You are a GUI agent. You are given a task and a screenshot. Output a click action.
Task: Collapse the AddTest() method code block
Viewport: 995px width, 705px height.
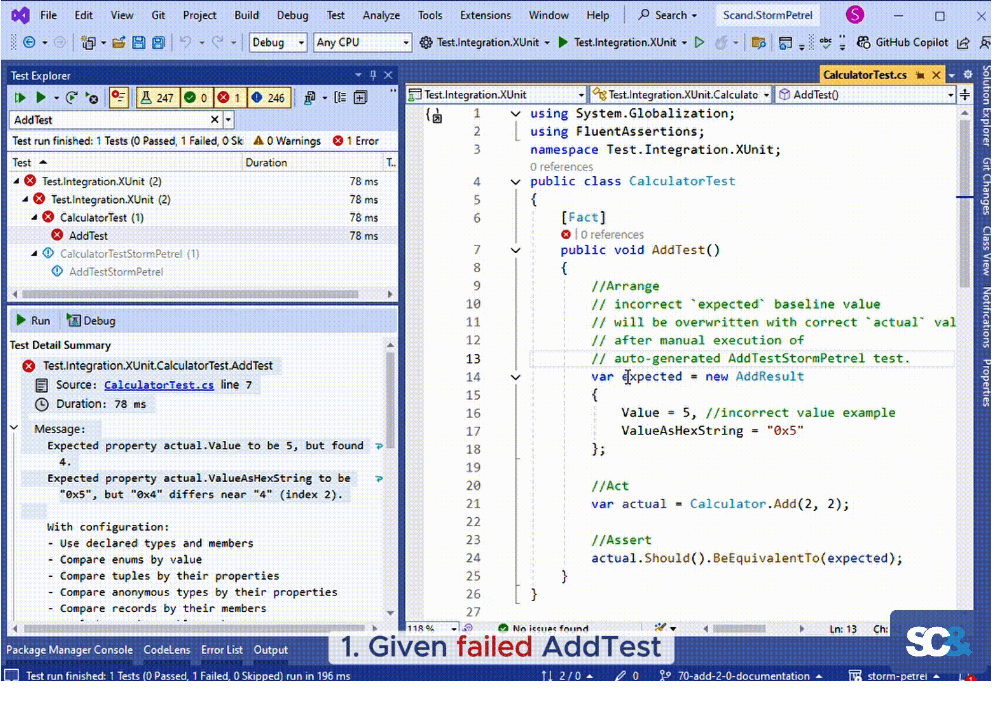(x=515, y=251)
